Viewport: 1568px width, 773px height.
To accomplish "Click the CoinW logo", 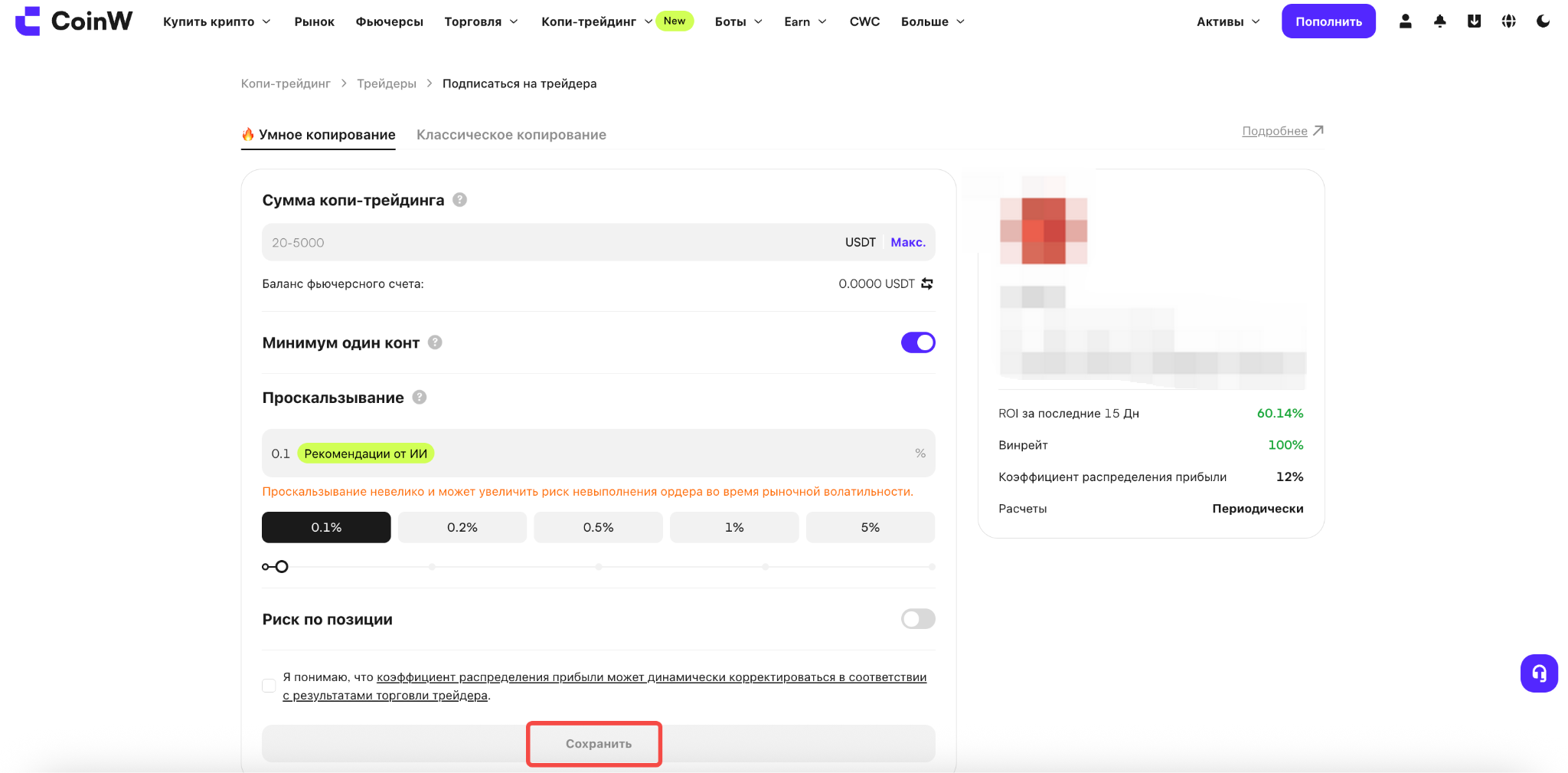I will 73,21.
